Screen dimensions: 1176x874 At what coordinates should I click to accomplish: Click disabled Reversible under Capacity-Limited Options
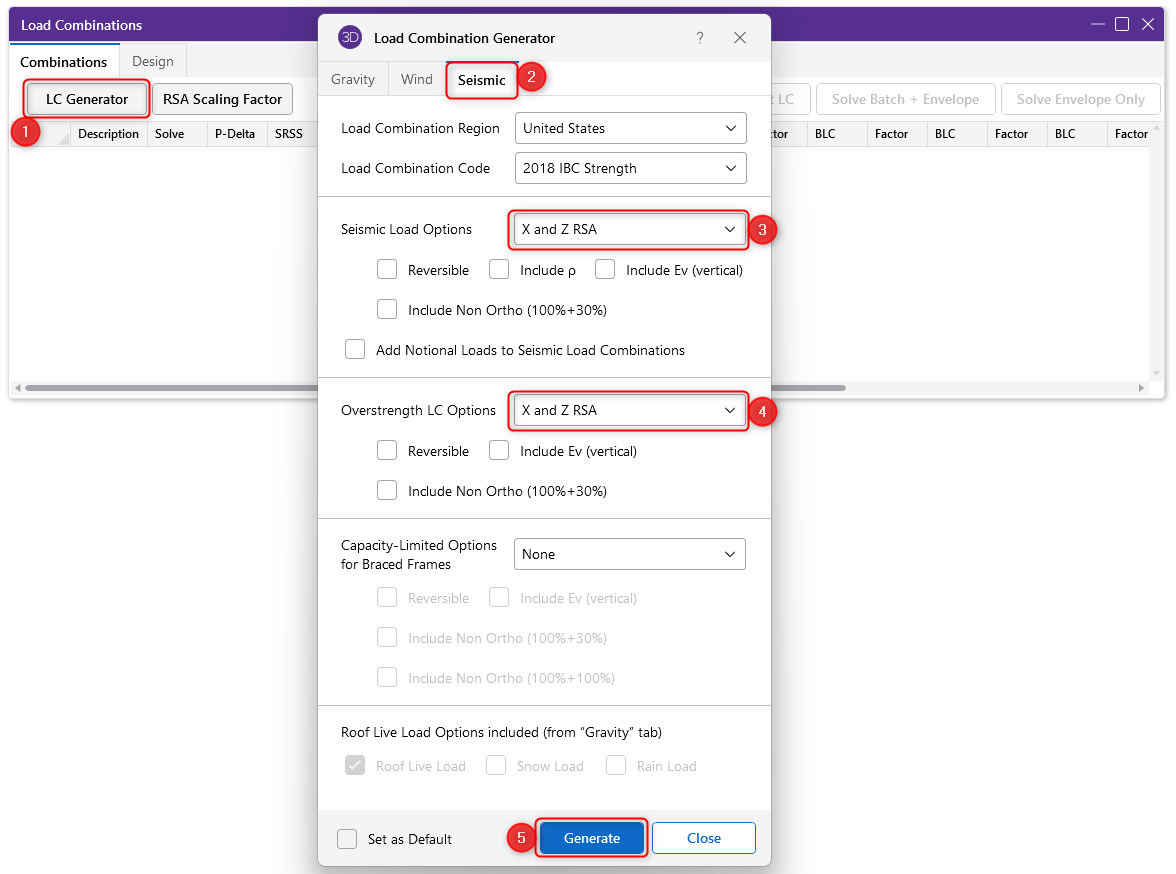coord(387,597)
